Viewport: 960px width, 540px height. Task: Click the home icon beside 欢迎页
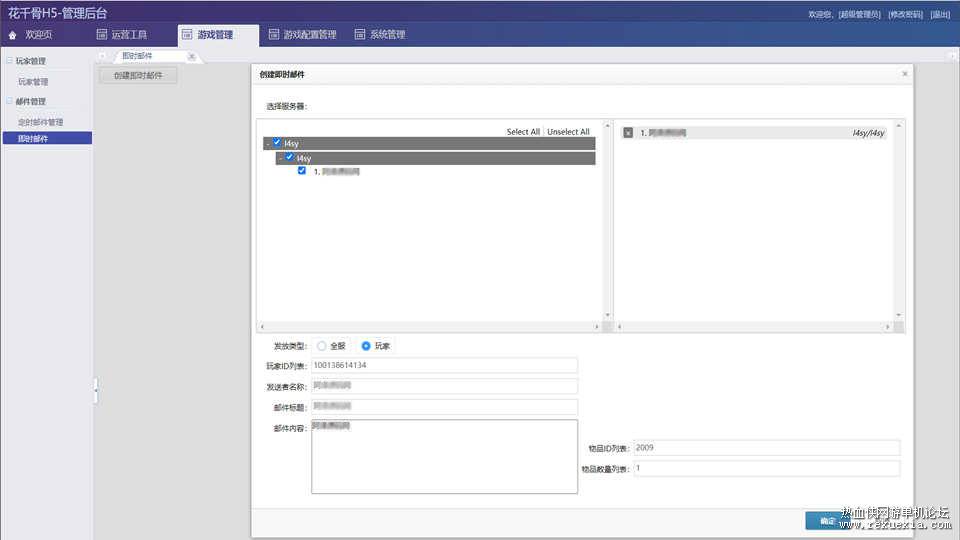[12, 36]
